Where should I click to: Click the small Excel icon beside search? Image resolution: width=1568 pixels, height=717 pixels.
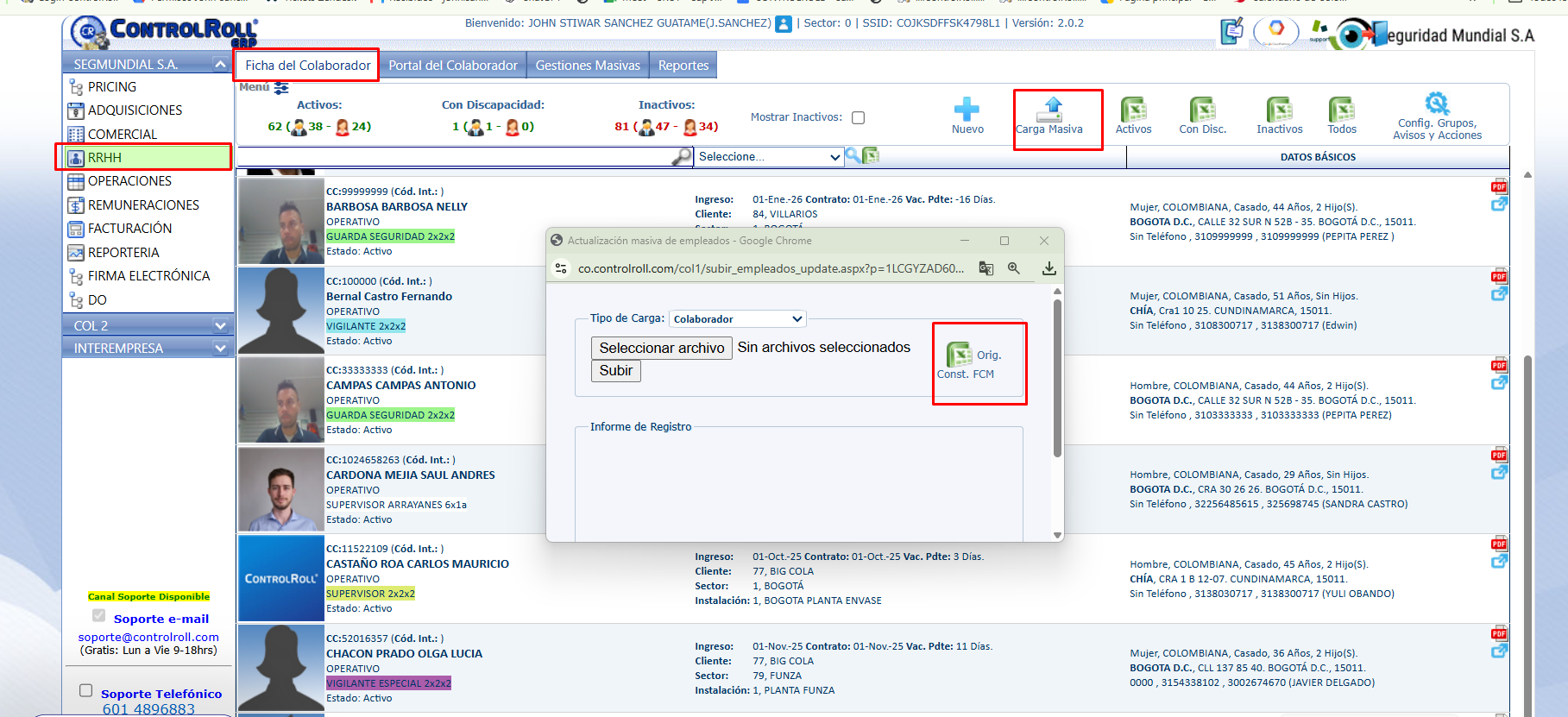[871, 155]
